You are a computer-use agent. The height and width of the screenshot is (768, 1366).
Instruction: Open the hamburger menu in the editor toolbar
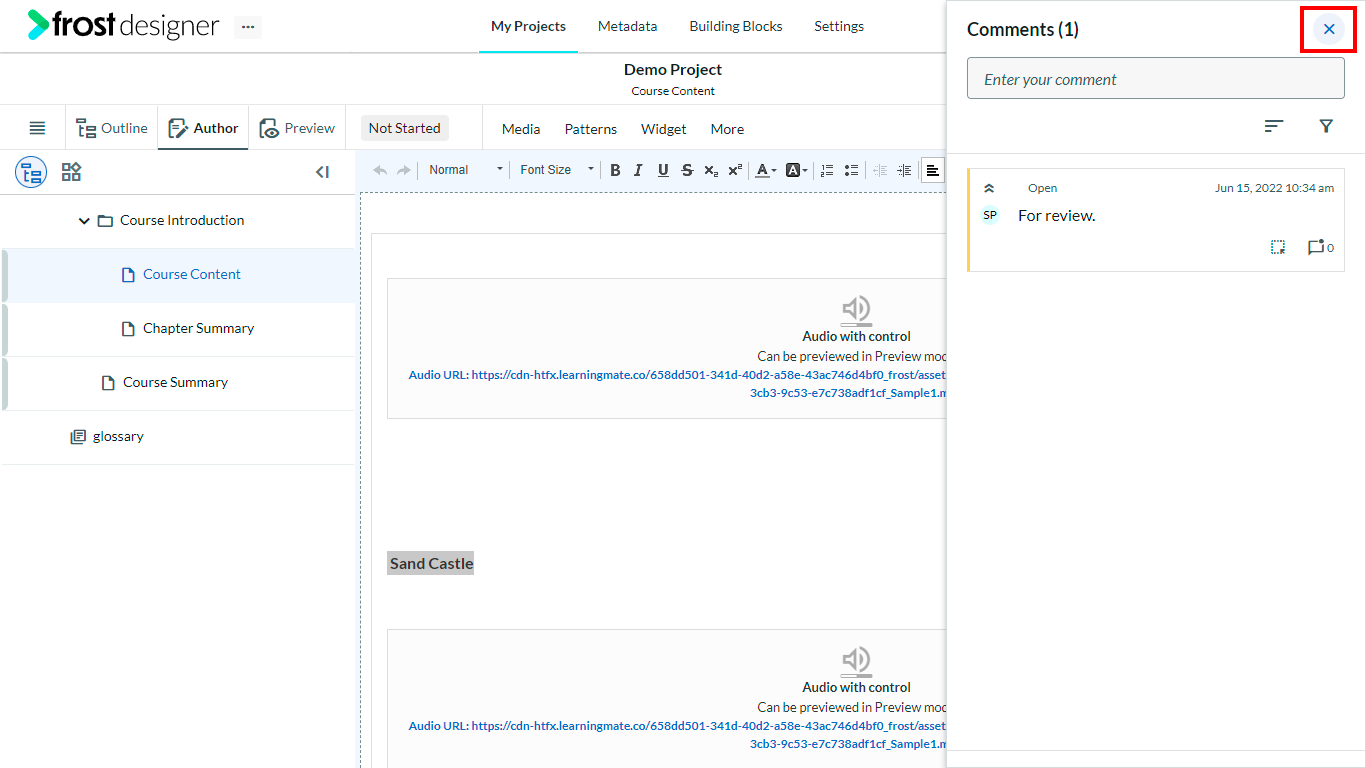(37, 128)
